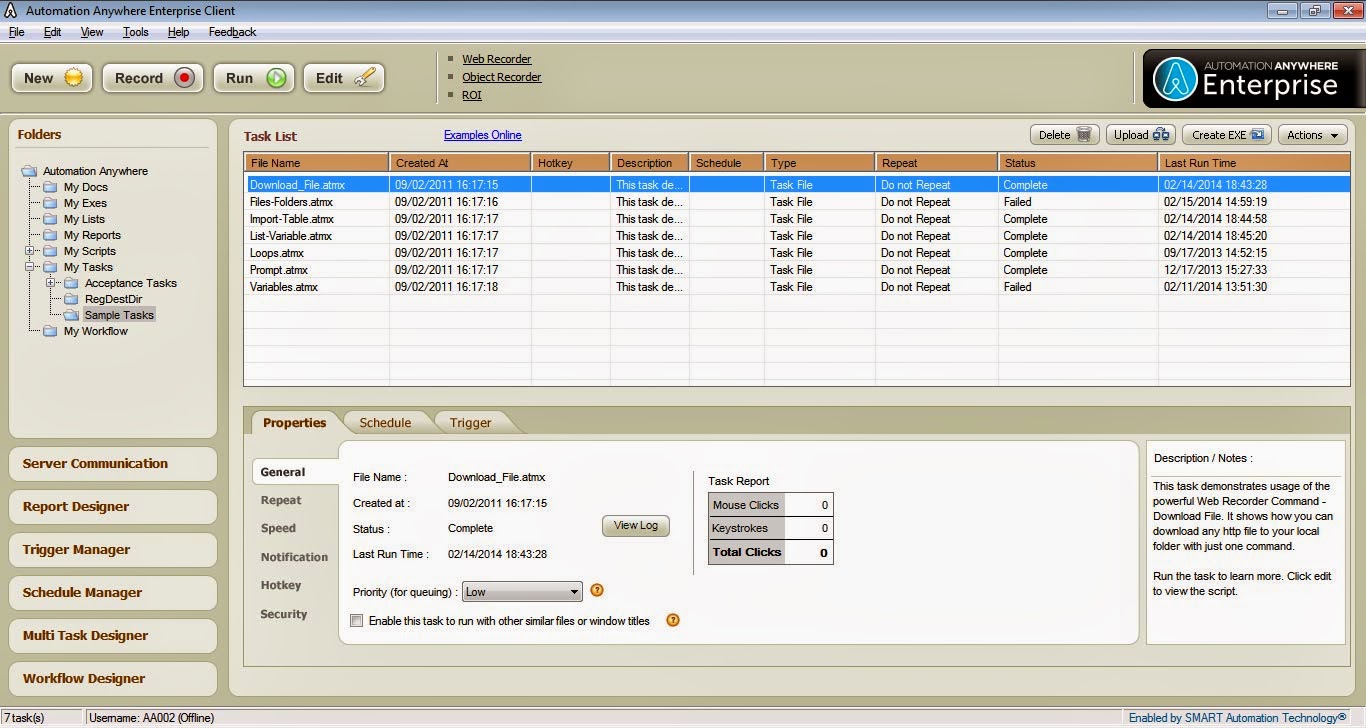Select the Properties tab
Image resolution: width=1366 pixels, height=728 pixels.
[x=295, y=423]
